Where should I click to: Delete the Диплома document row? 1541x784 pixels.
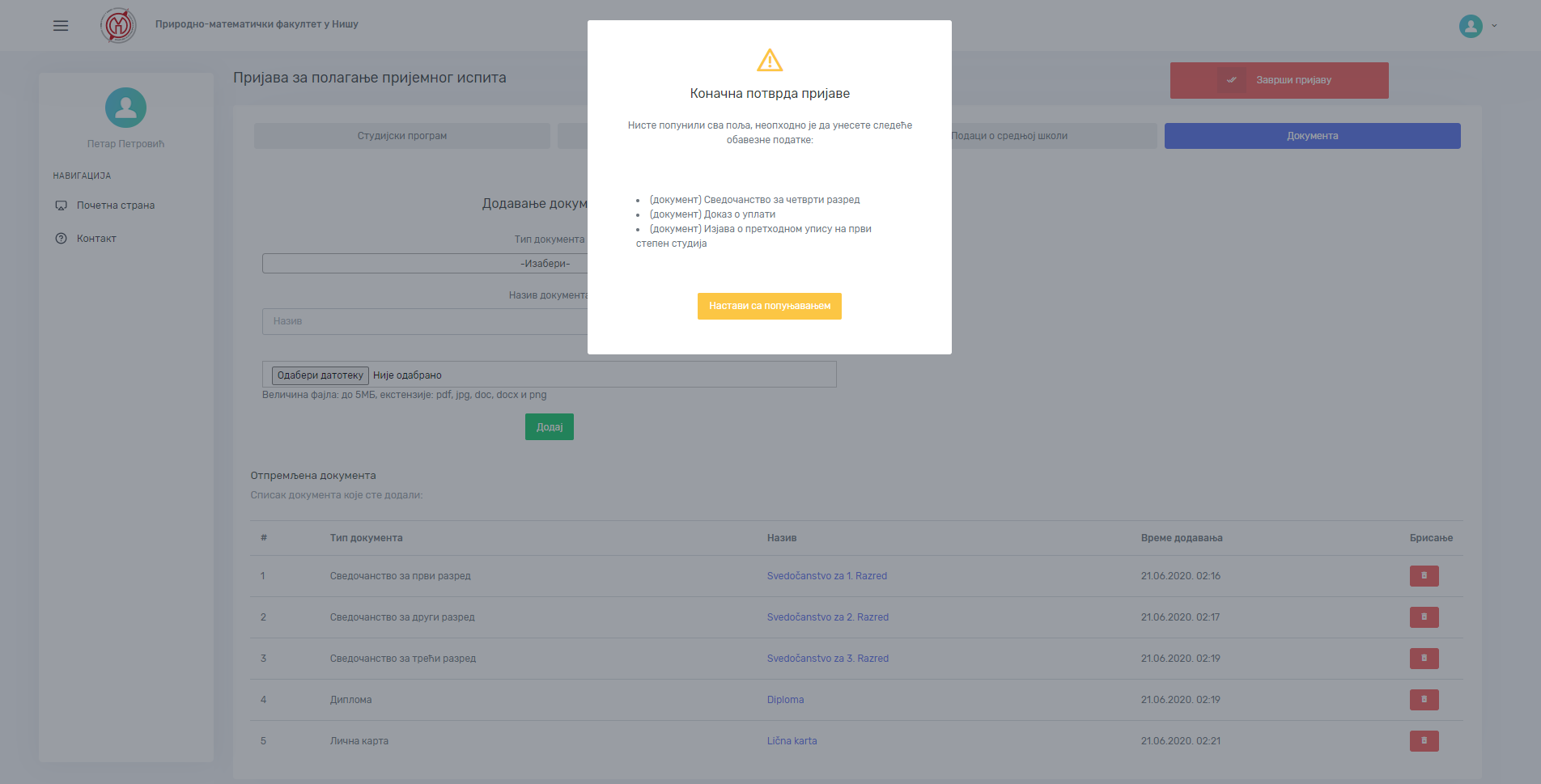(1424, 700)
